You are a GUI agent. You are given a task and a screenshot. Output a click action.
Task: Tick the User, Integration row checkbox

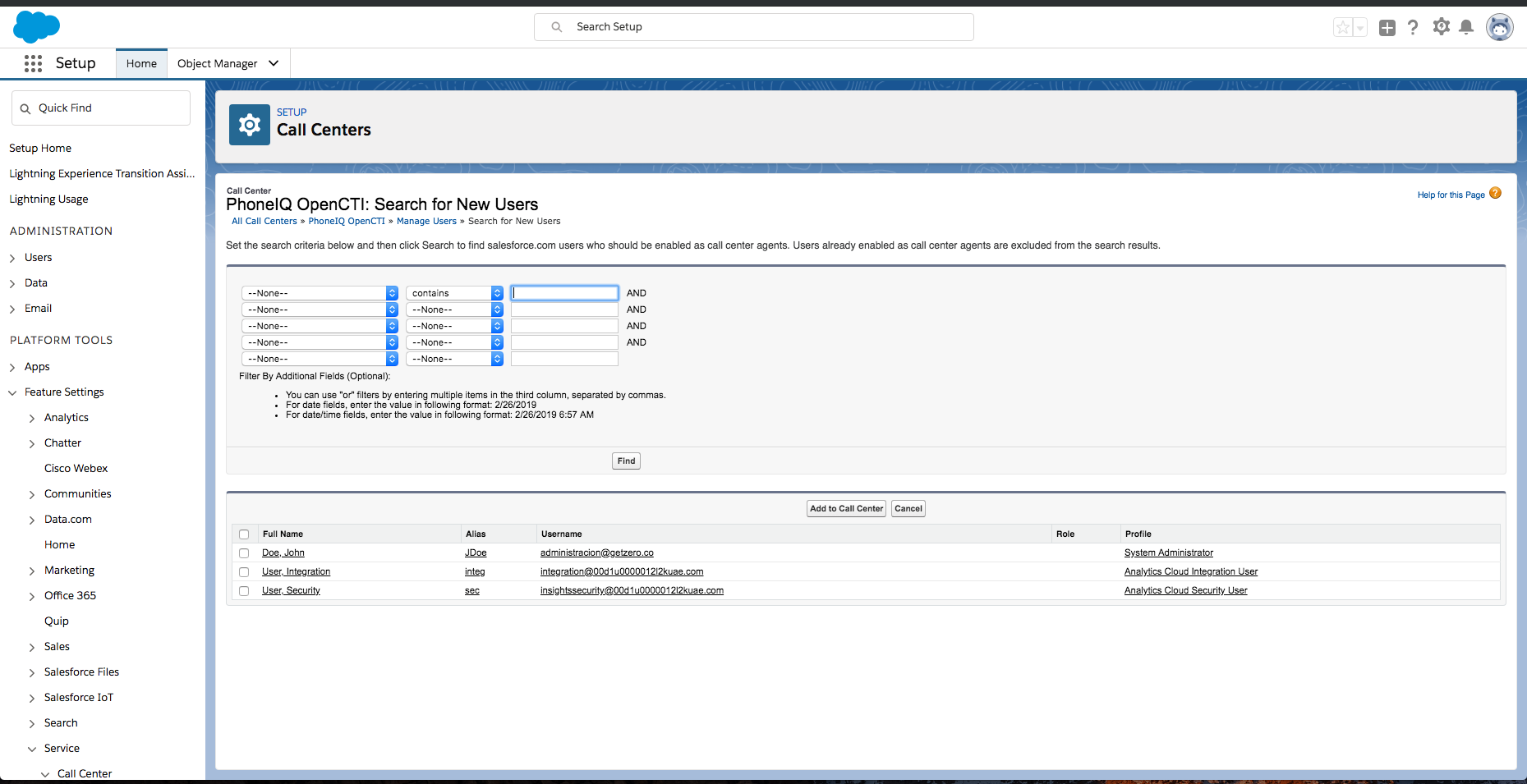pos(244,572)
